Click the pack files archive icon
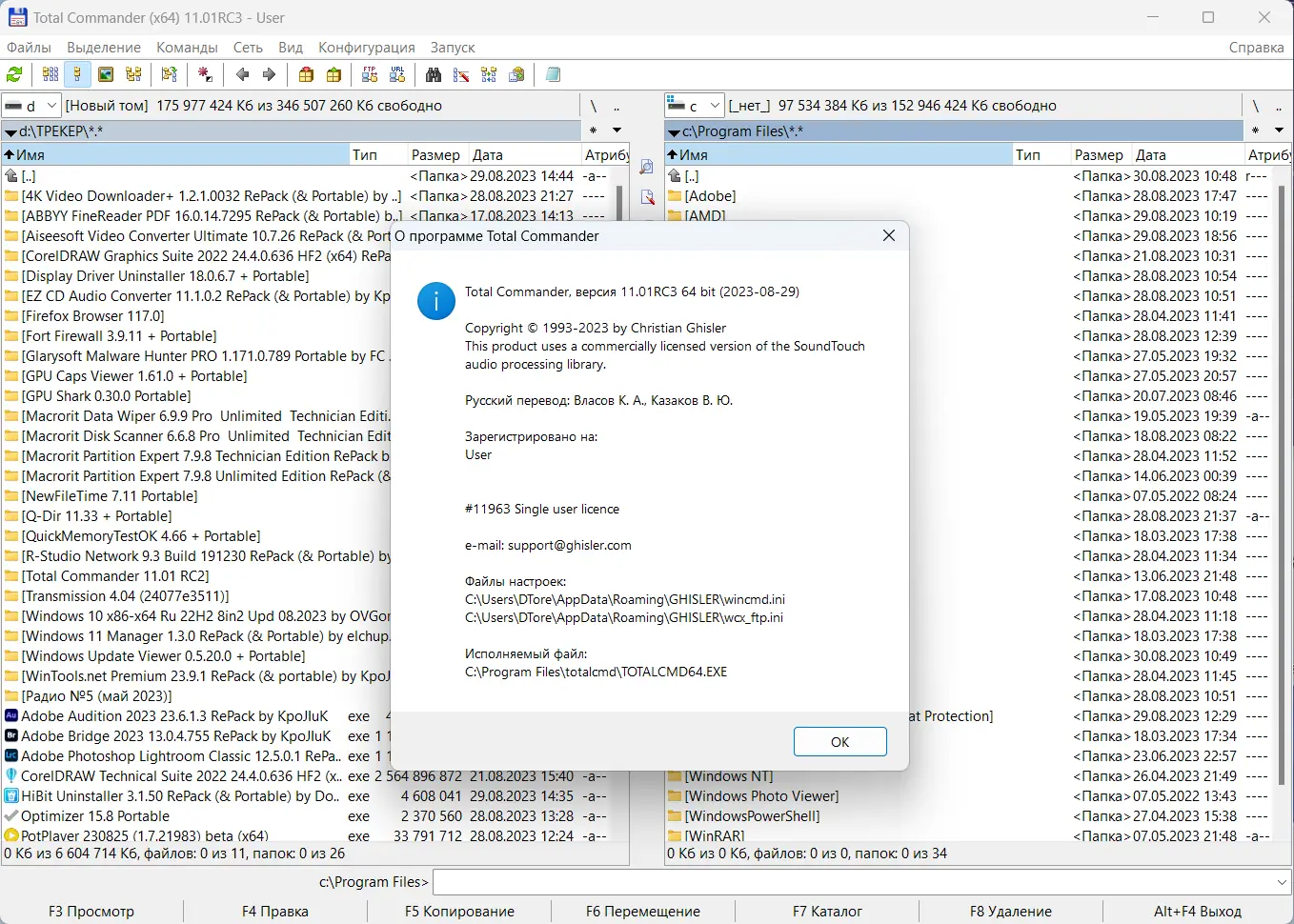 (x=306, y=74)
